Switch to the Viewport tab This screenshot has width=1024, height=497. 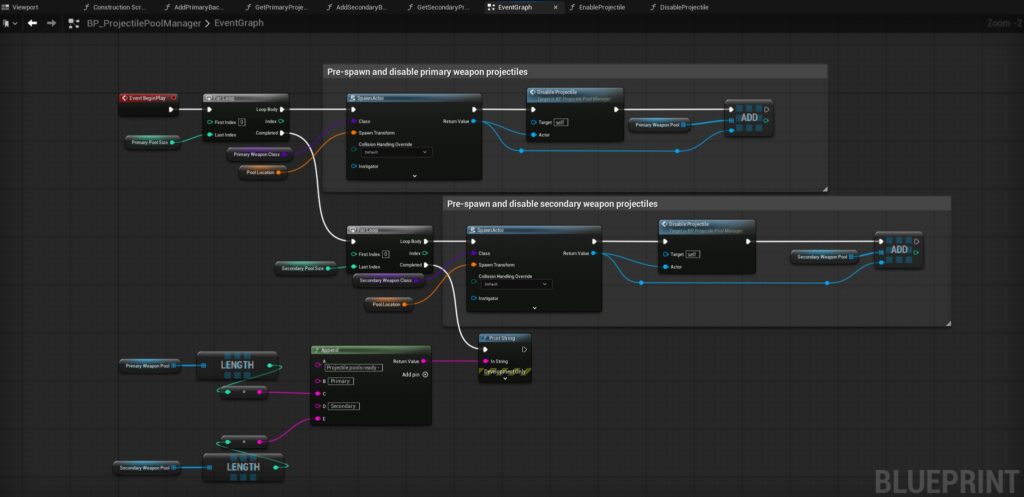(24, 7)
